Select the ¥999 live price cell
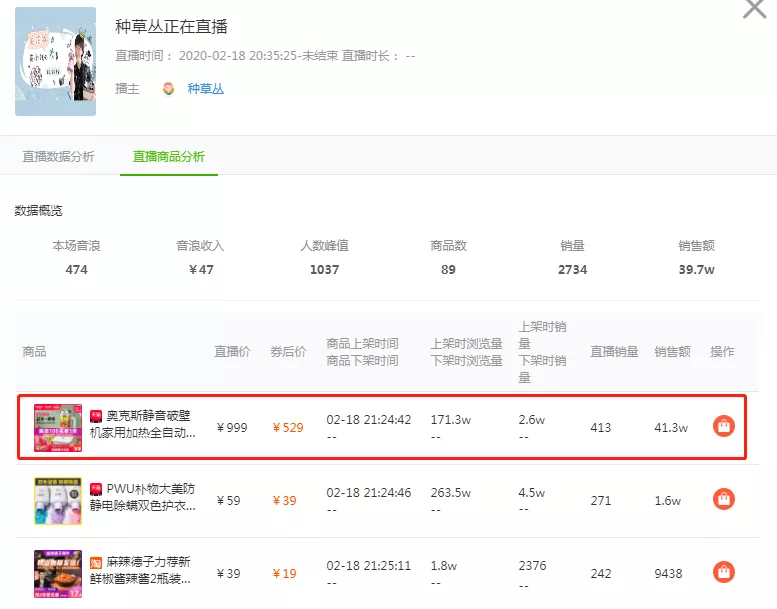 (x=232, y=428)
